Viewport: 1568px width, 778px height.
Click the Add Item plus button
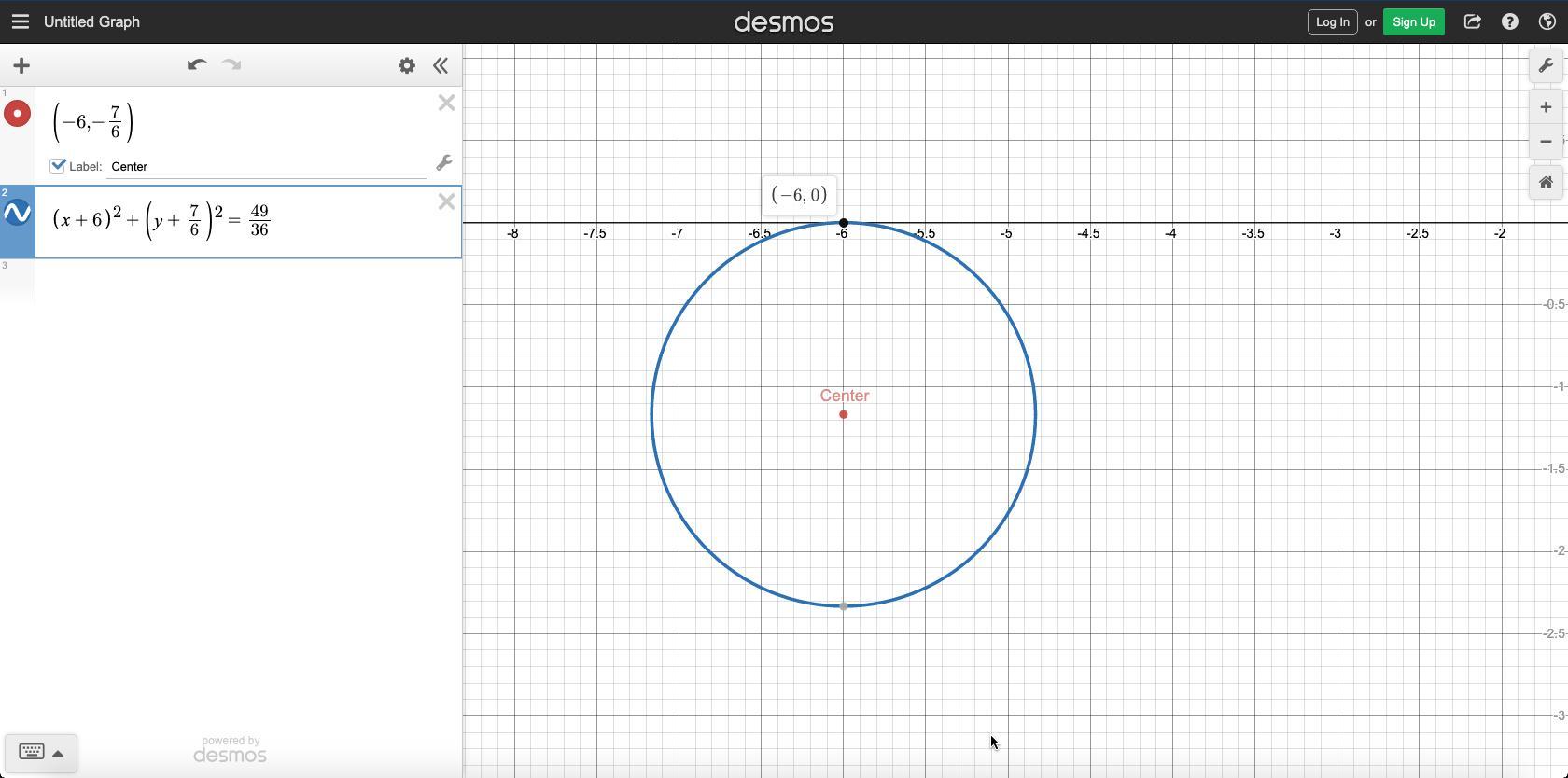tap(21, 65)
